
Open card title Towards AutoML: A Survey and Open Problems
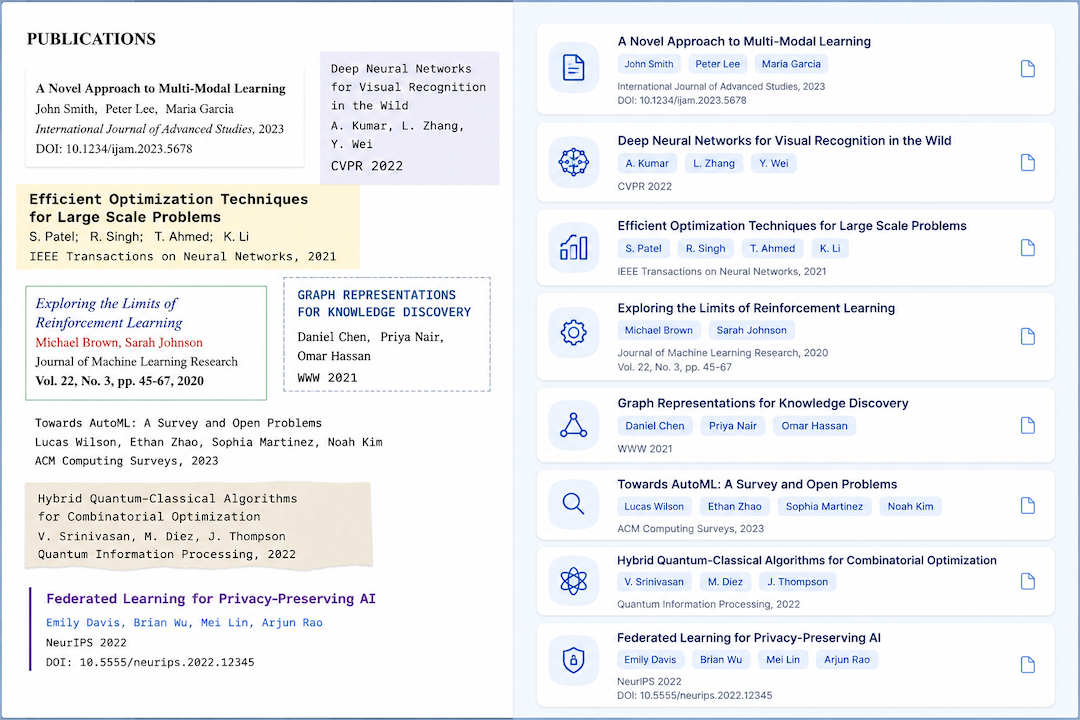[757, 484]
